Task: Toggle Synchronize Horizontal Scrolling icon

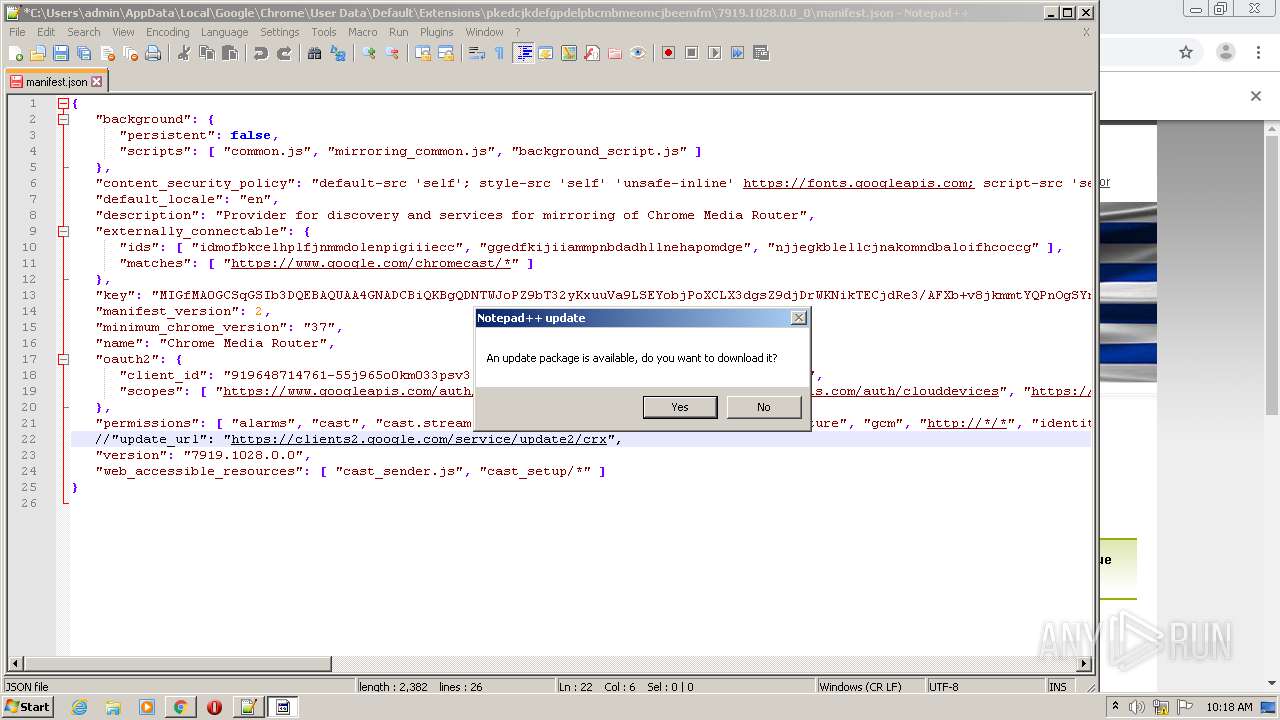Action: click(446, 53)
